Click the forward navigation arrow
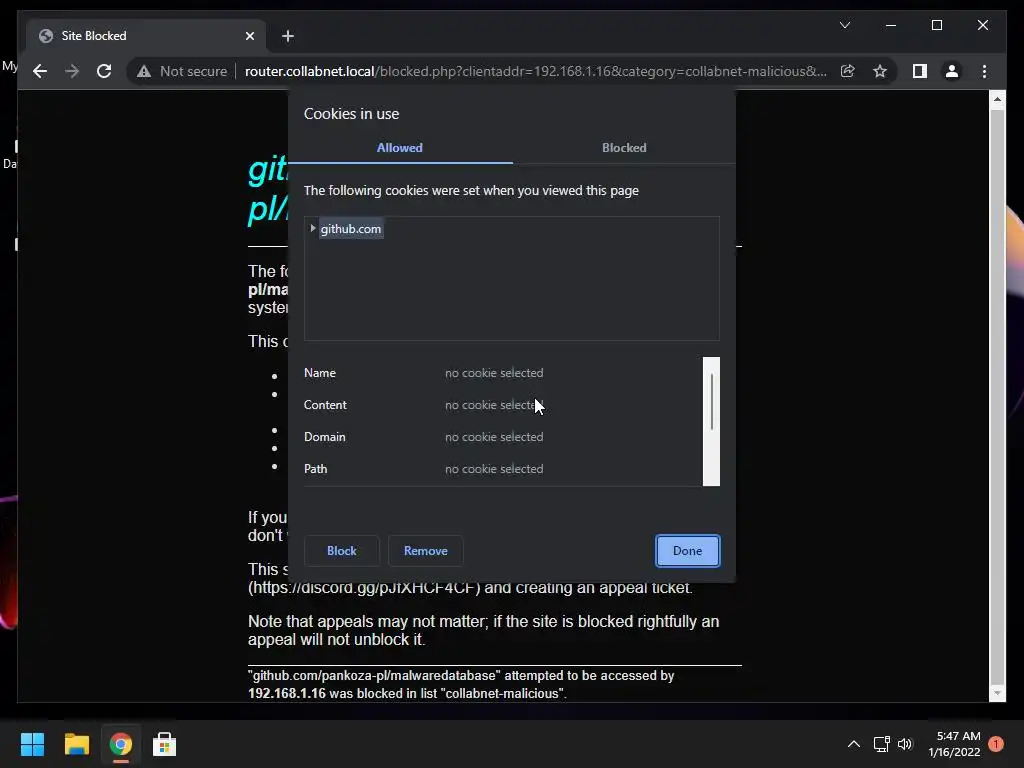This screenshot has width=1024, height=768. pos(72,71)
